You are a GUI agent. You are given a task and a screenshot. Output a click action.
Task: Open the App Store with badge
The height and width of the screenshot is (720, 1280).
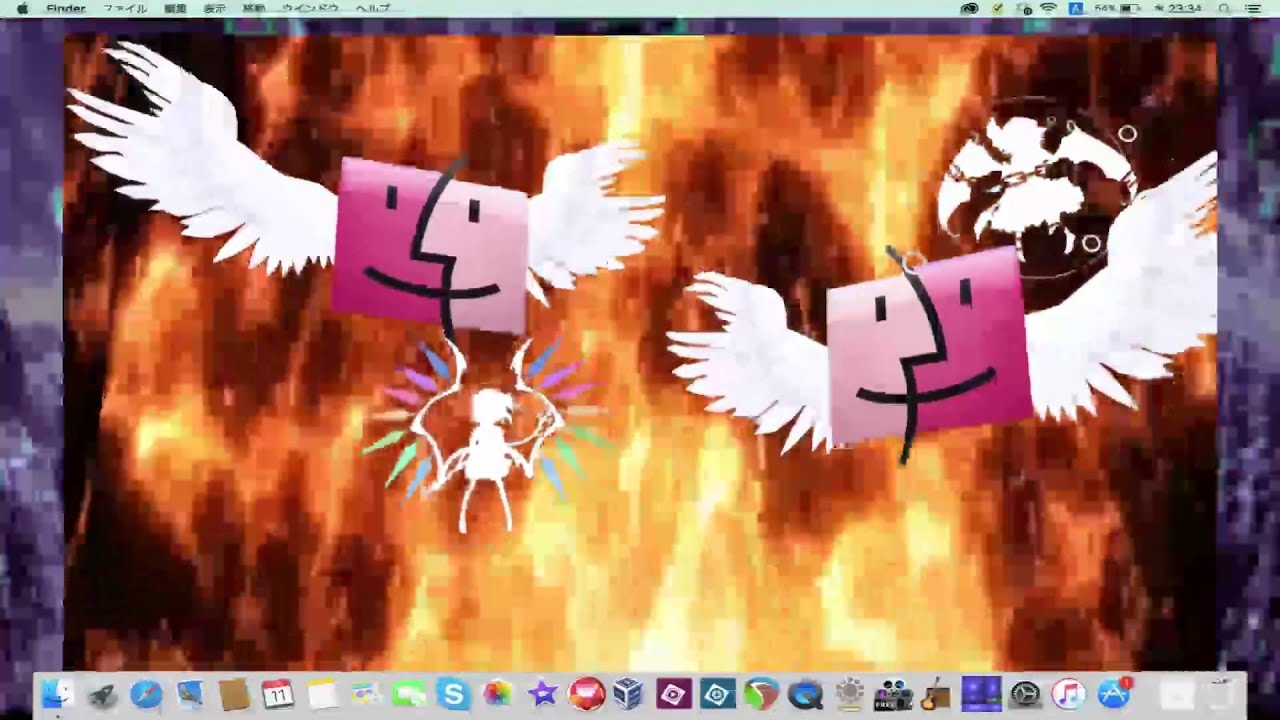coord(1113,694)
